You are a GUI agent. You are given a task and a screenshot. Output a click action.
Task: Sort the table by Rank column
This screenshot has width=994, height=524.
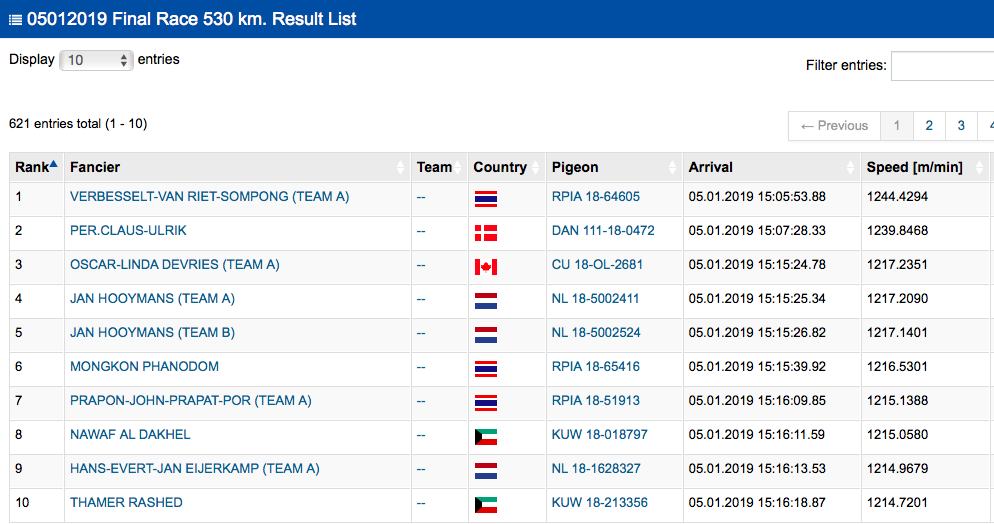coord(36,167)
